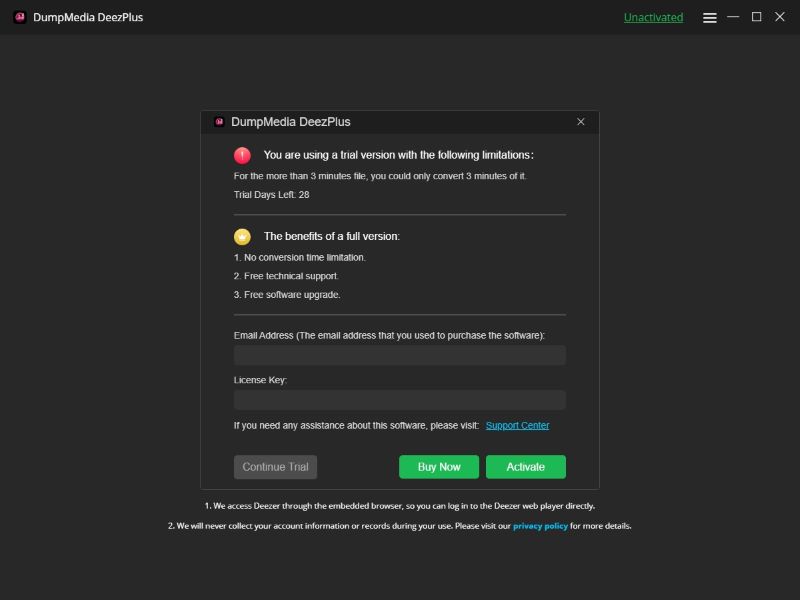Viewport: 800px width, 600px height.
Task: Close the main DumpMedia DeezPlus window
Action: point(780,17)
